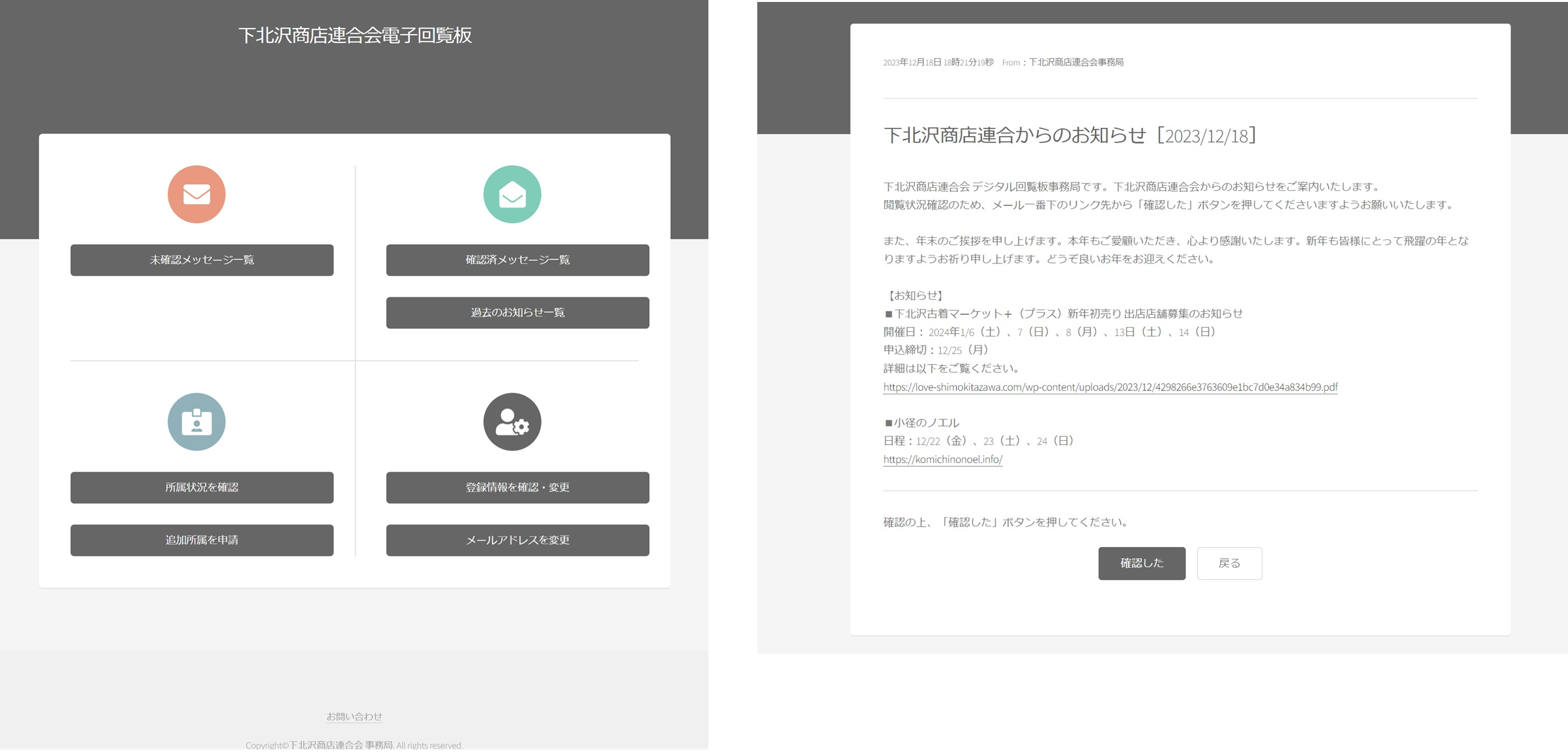Image resolution: width=1568 pixels, height=753 pixels.
Task: Click the blue ID badge icon
Action: click(x=196, y=422)
